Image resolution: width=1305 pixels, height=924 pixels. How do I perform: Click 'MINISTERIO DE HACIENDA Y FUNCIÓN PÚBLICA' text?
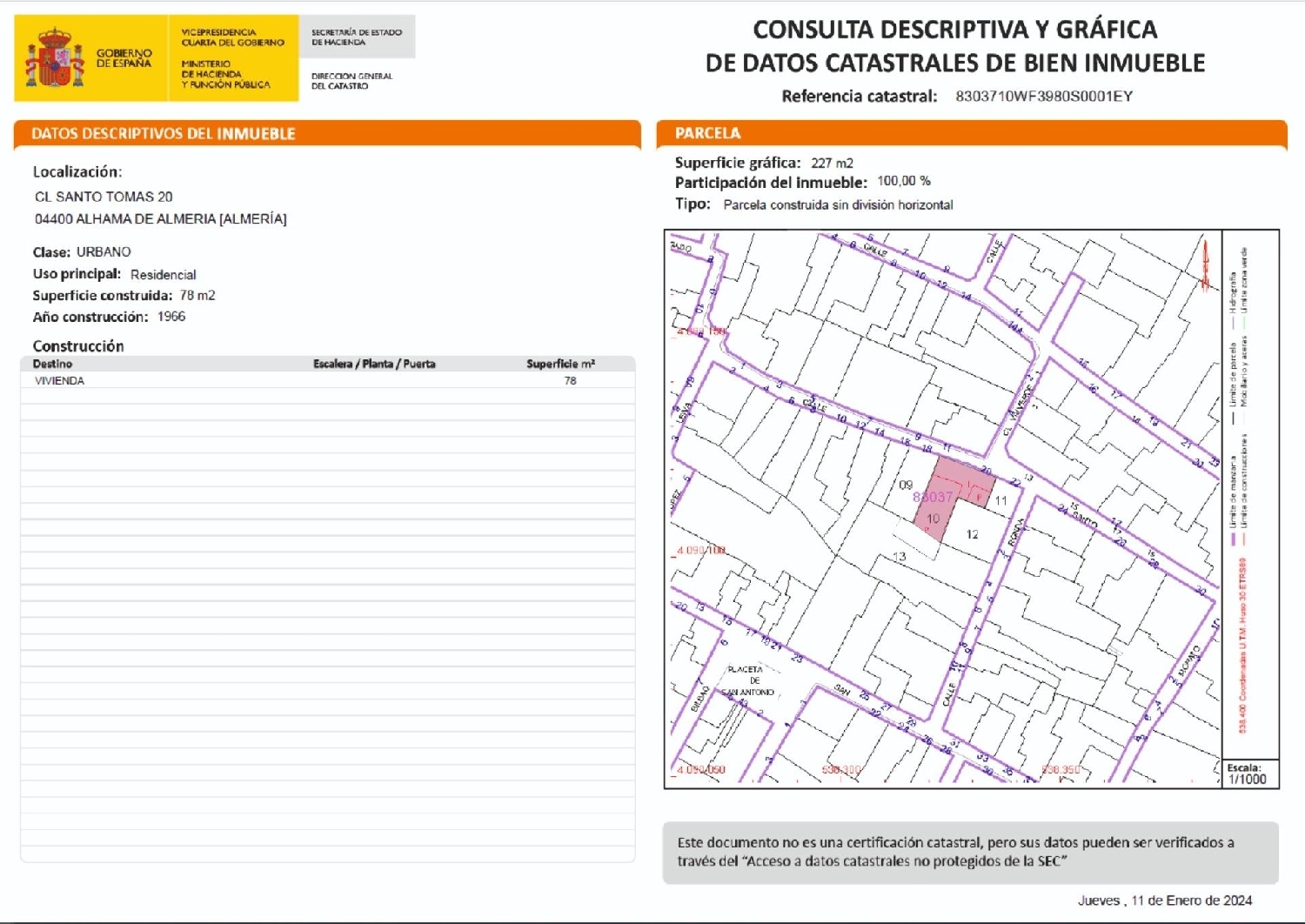pos(225,74)
